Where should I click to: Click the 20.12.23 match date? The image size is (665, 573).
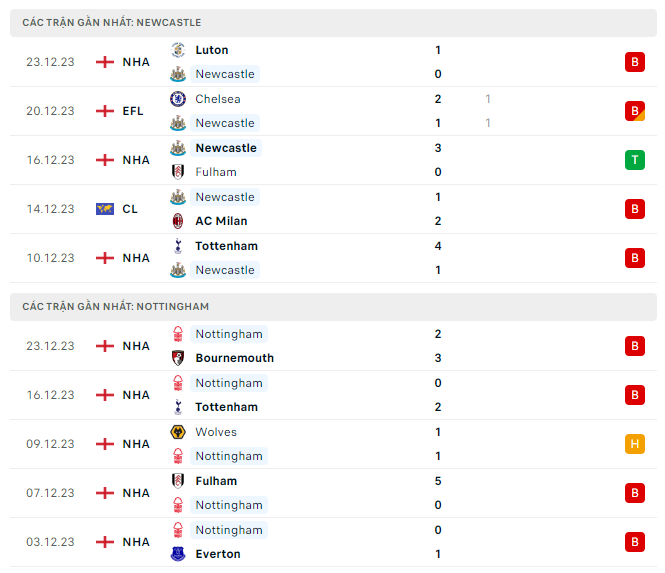[50, 111]
